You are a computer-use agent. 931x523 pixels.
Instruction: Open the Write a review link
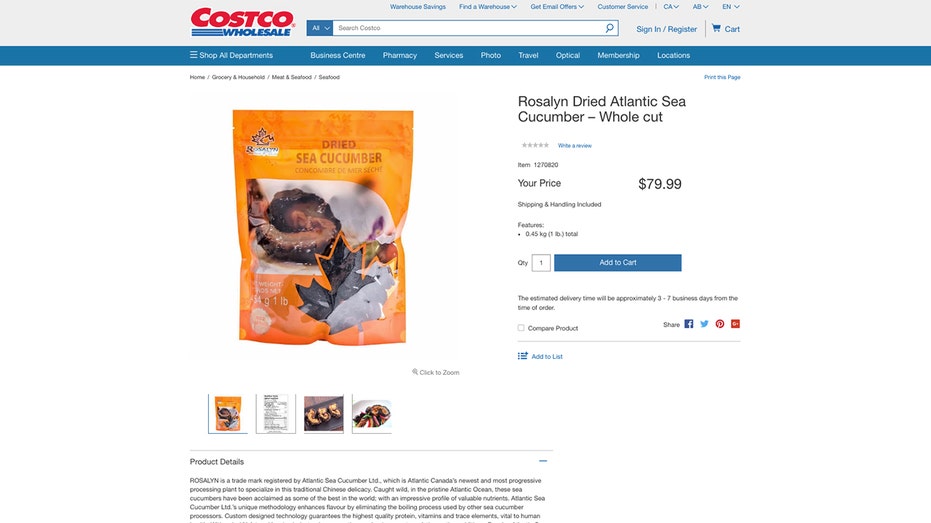(x=574, y=145)
